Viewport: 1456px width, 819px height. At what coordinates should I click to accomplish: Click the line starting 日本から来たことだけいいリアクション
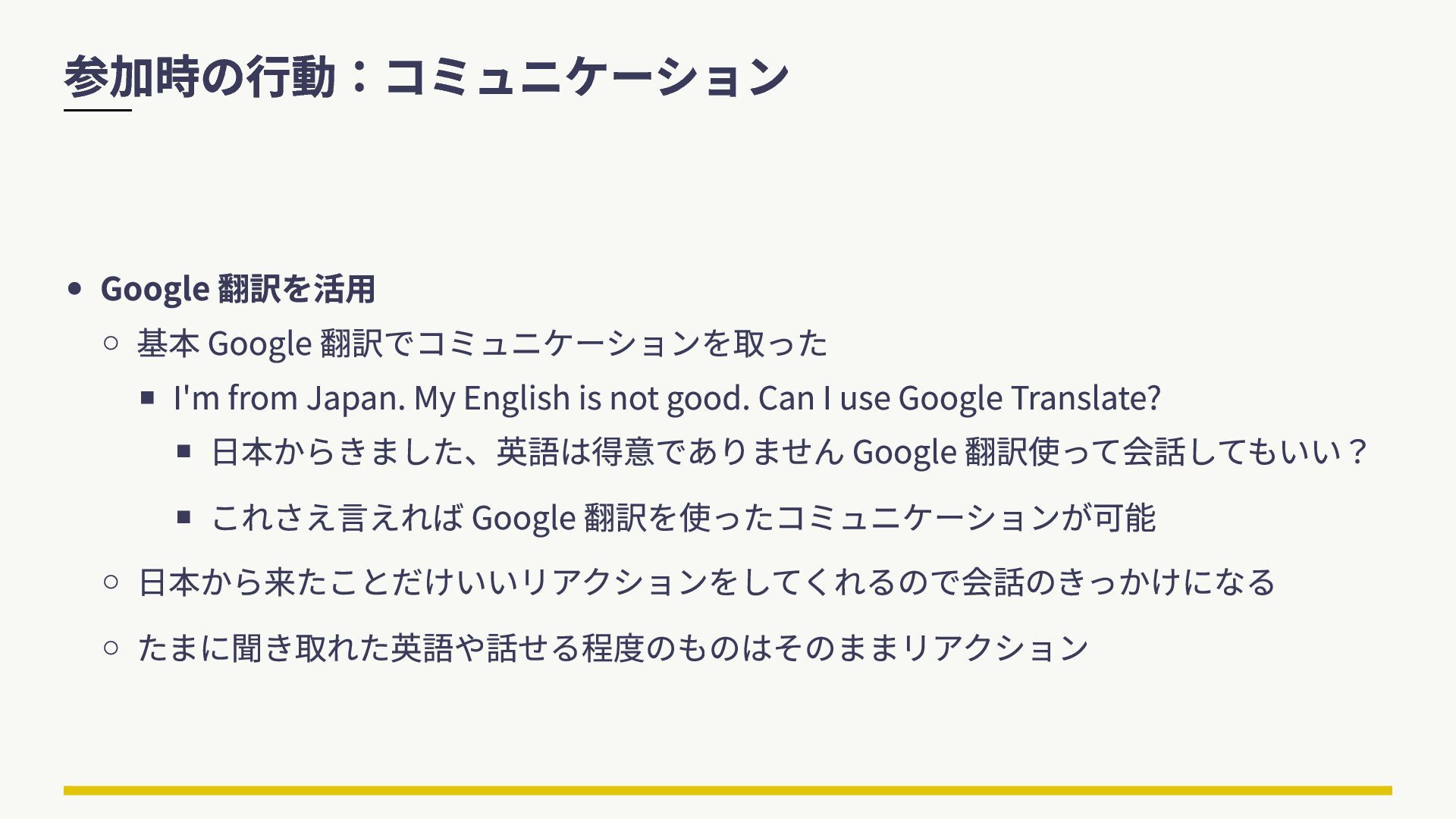click(x=707, y=582)
